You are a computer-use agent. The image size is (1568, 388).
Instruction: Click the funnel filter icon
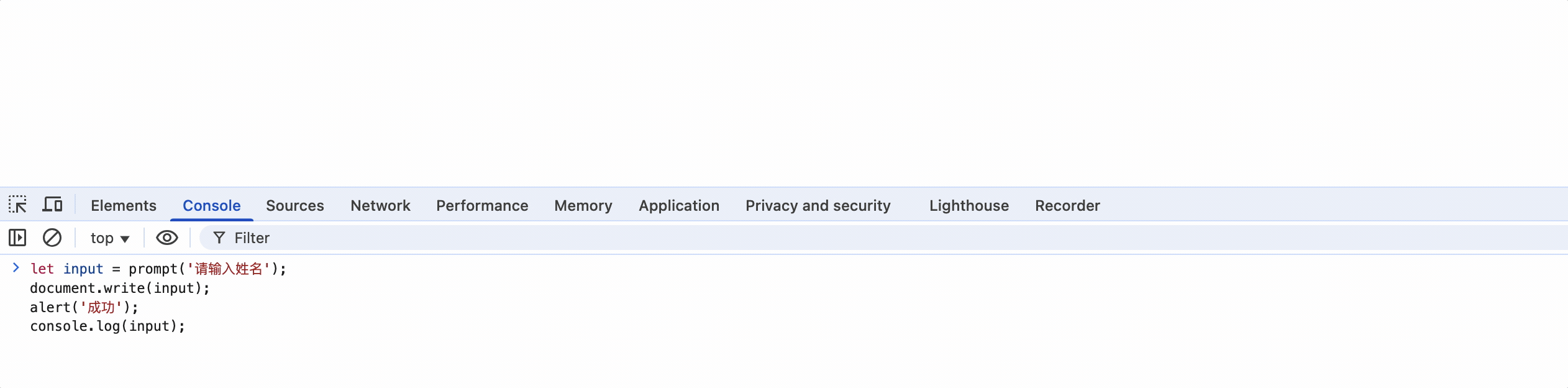coord(219,238)
